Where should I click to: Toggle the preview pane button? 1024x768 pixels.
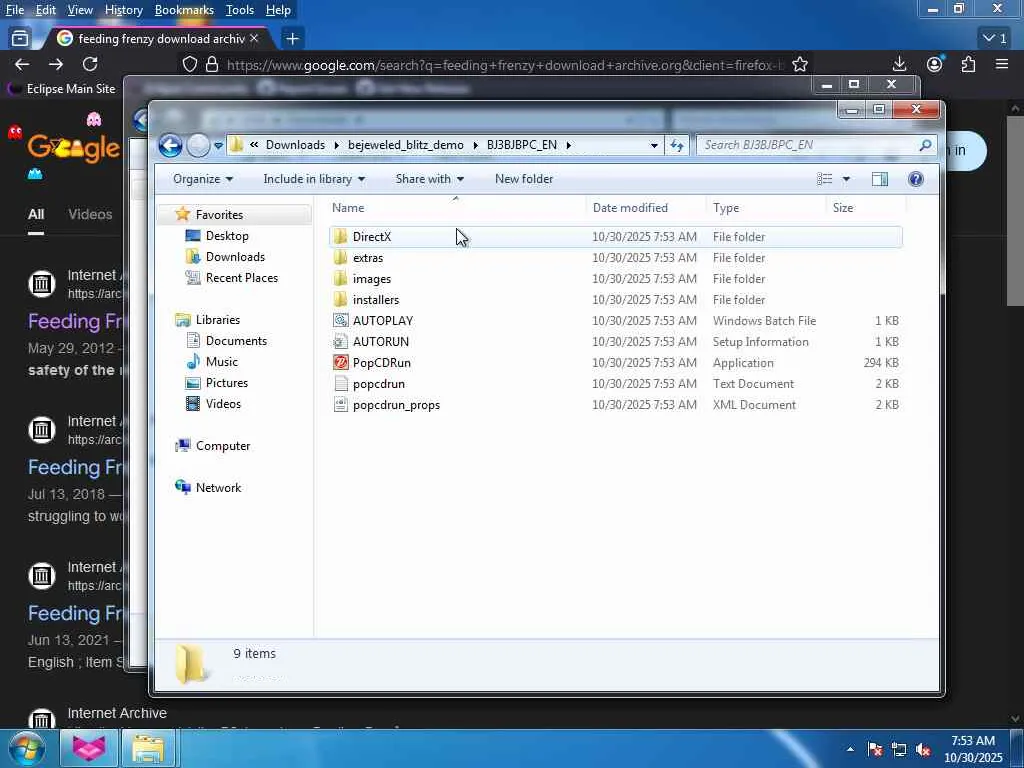coord(880,179)
